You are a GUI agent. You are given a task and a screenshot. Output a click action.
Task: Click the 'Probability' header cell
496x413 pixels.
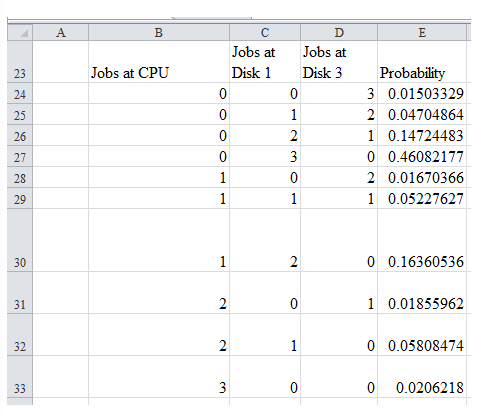point(422,62)
